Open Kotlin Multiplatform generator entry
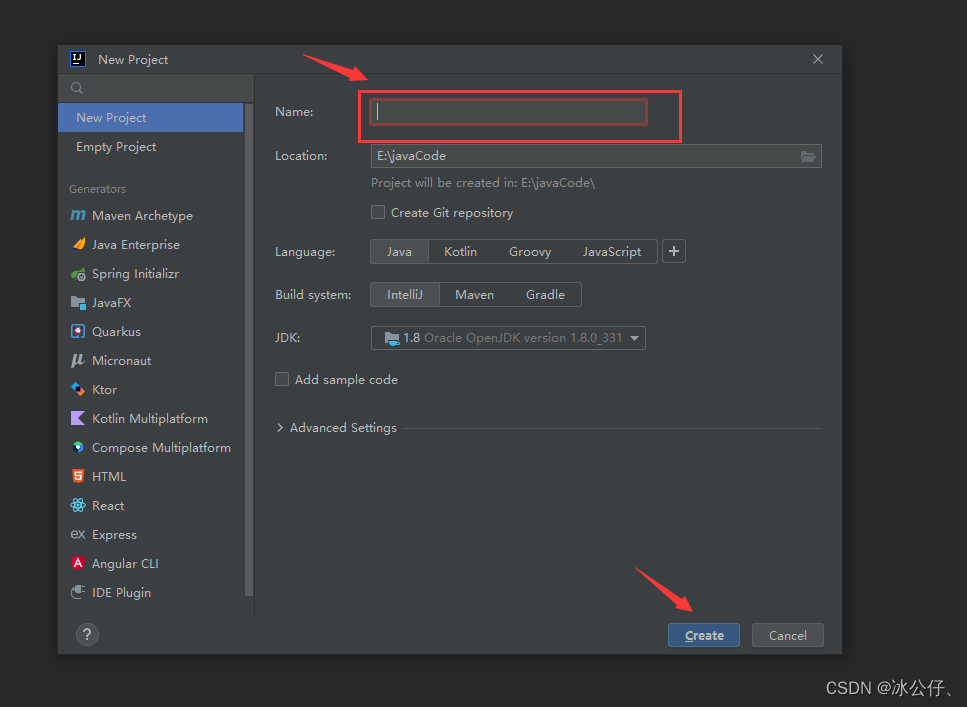967x707 pixels. (150, 418)
